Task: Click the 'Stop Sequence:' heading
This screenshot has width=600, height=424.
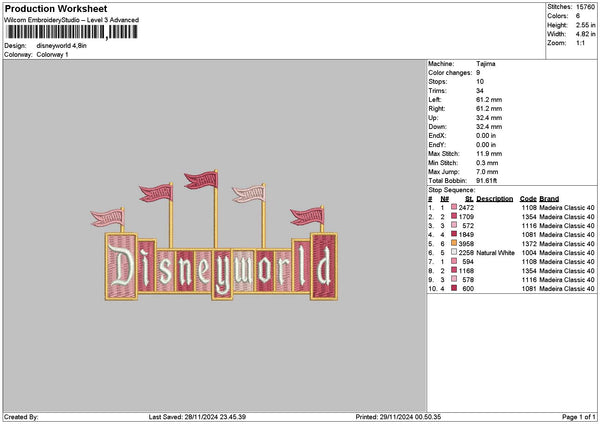Action: click(452, 190)
